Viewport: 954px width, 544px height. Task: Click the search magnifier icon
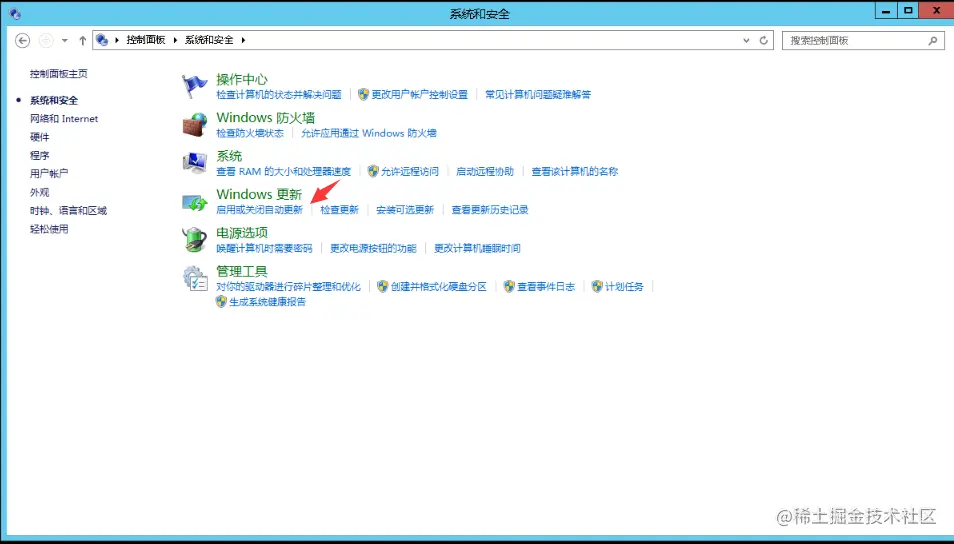(x=933, y=41)
